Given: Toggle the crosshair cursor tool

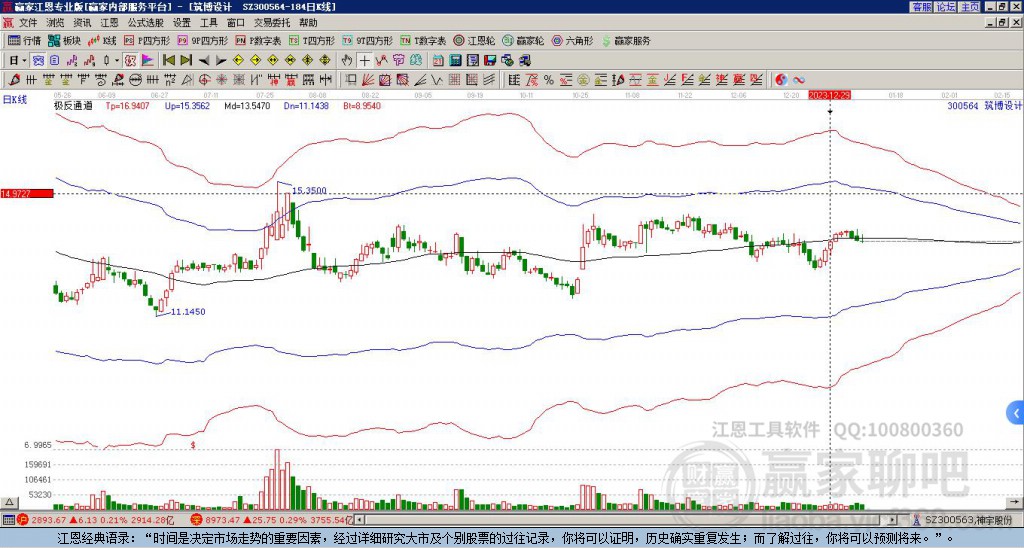Looking at the screenshot, I should [364, 61].
